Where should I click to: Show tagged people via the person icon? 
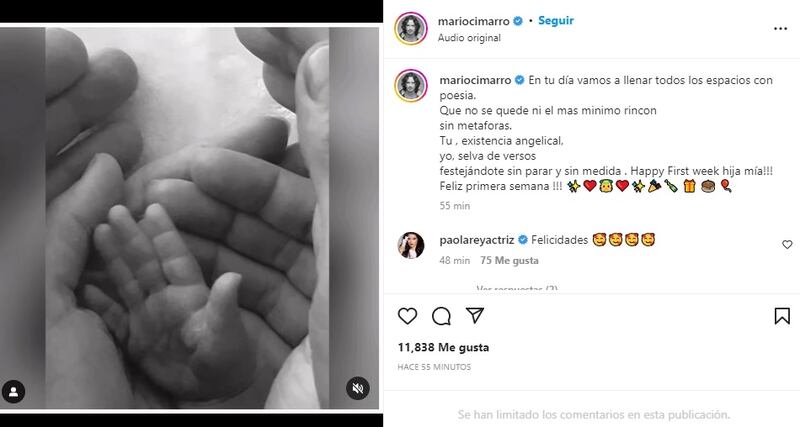point(13,392)
